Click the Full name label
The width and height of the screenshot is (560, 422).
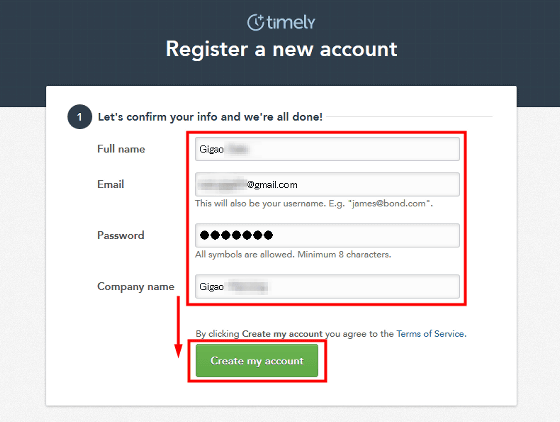pos(121,149)
